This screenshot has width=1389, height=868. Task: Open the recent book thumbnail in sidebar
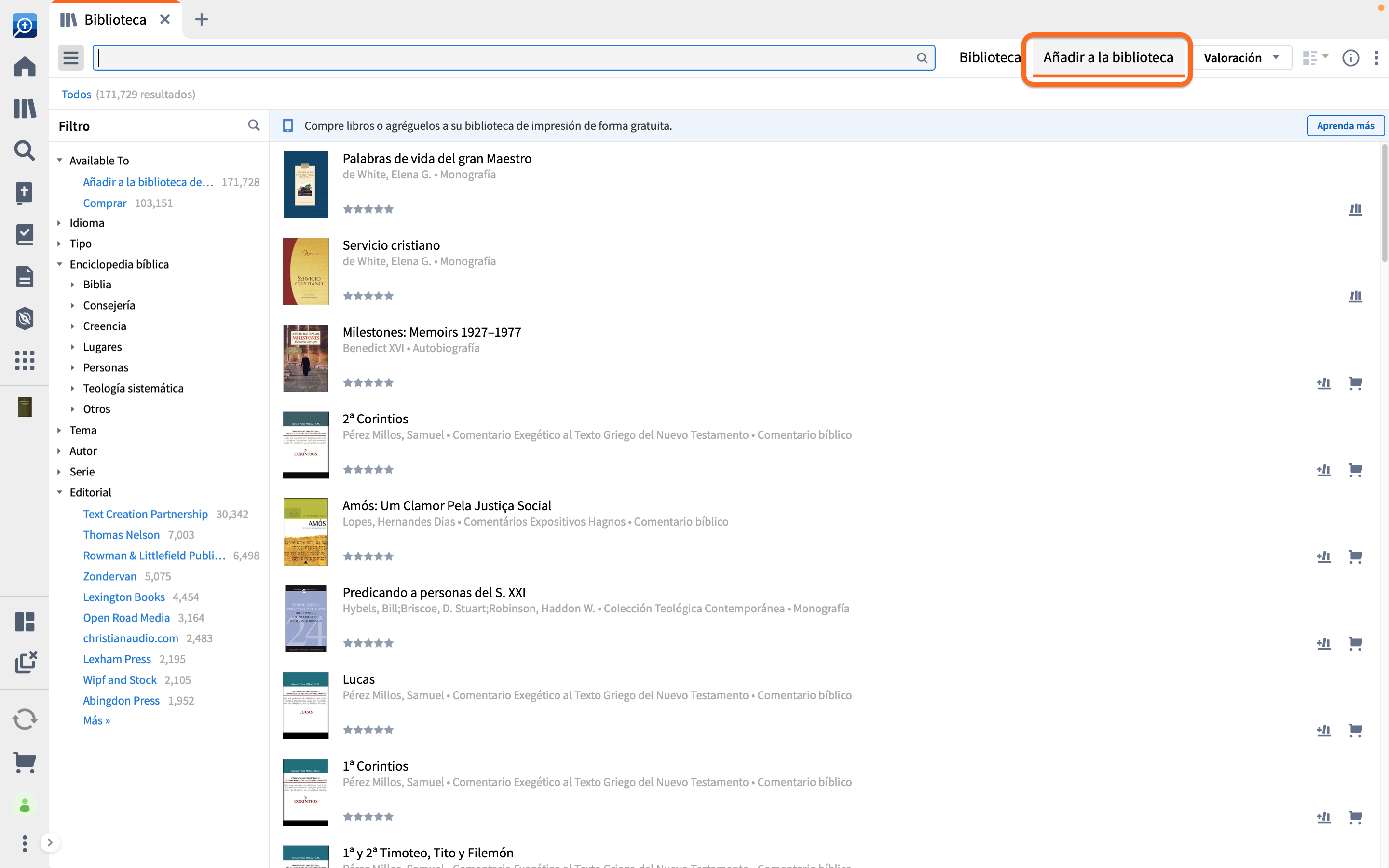click(x=25, y=407)
